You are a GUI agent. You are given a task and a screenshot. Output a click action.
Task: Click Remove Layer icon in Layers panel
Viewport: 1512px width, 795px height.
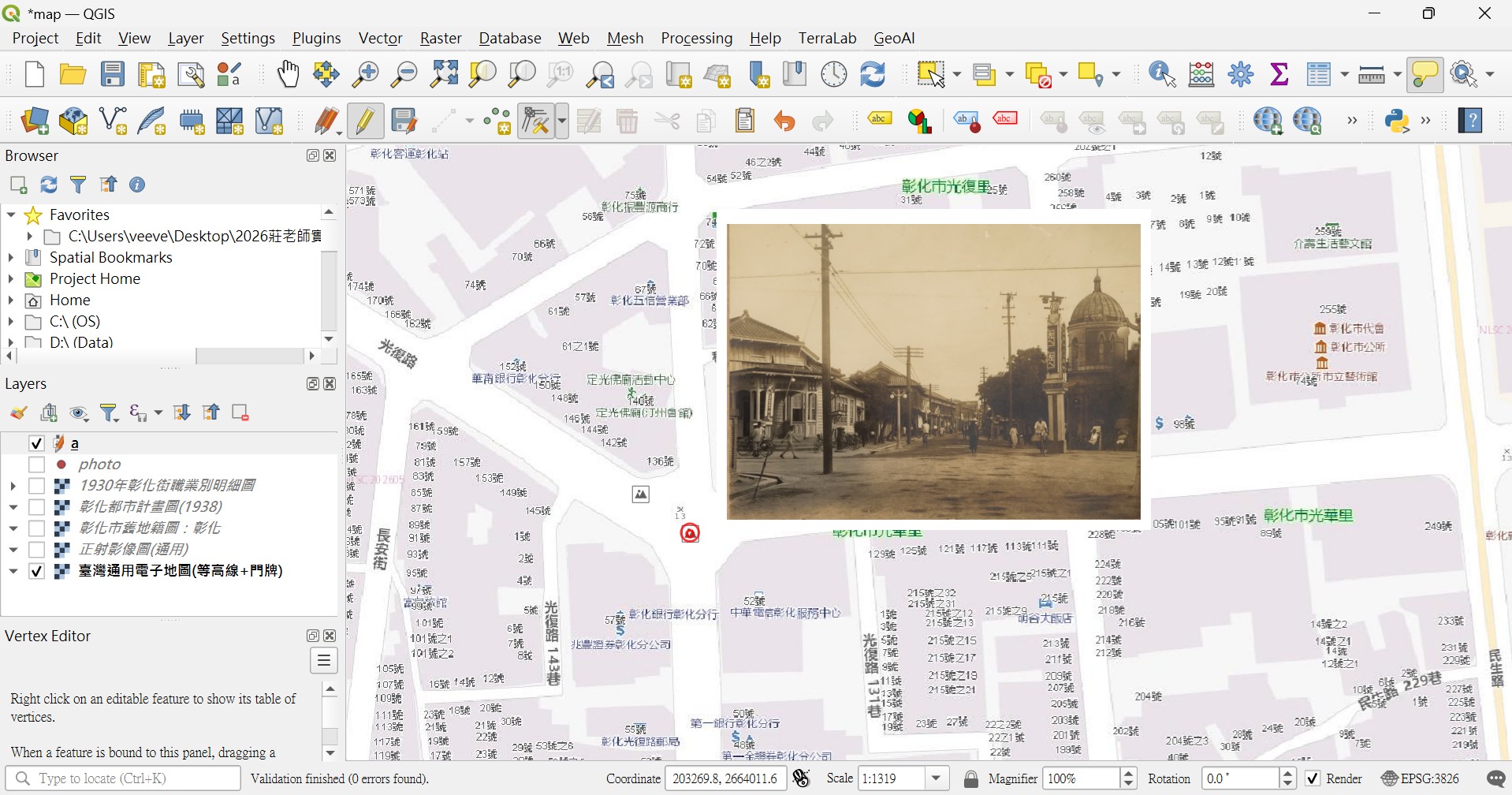(240, 412)
